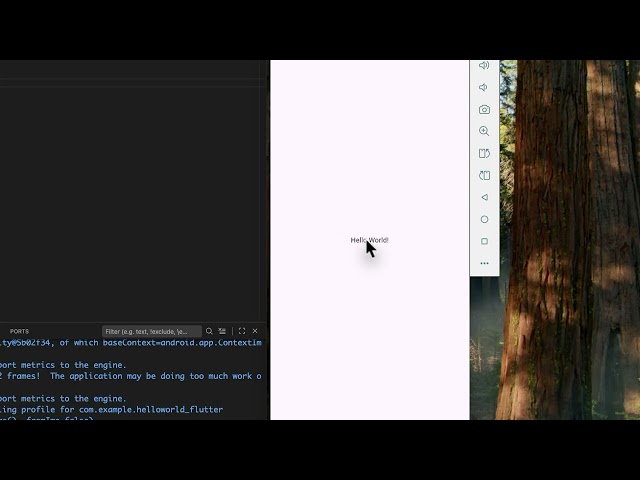Take an emulator screenshot with camera icon

click(484, 109)
